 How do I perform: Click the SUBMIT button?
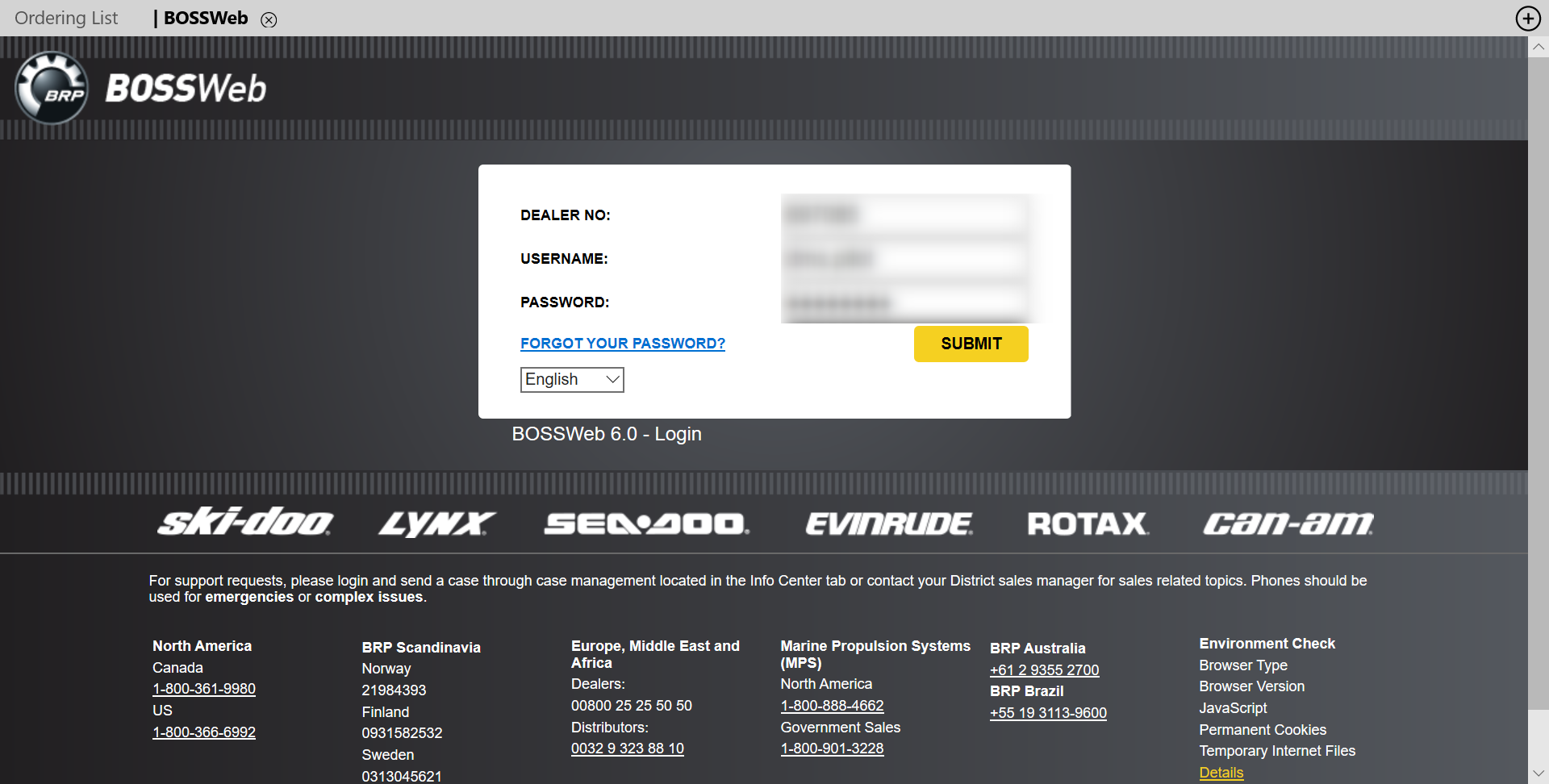tap(971, 344)
